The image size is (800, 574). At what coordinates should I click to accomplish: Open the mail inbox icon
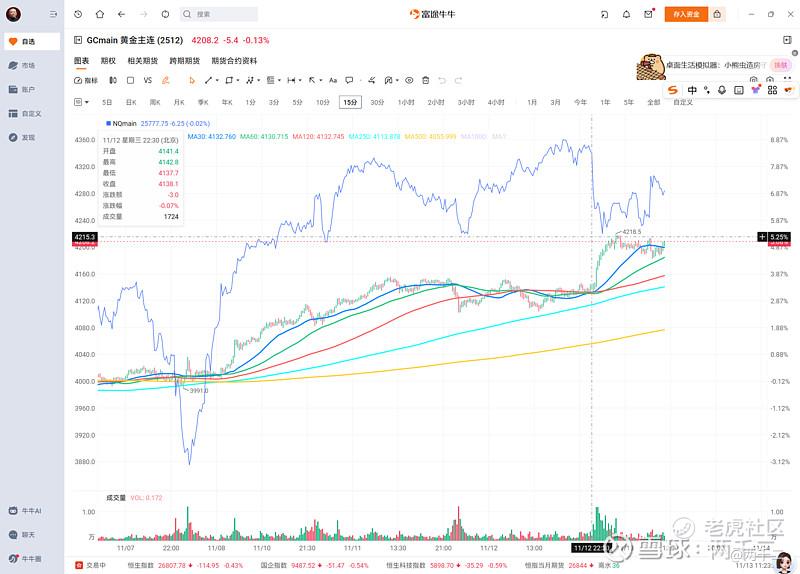tap(648, 14)
